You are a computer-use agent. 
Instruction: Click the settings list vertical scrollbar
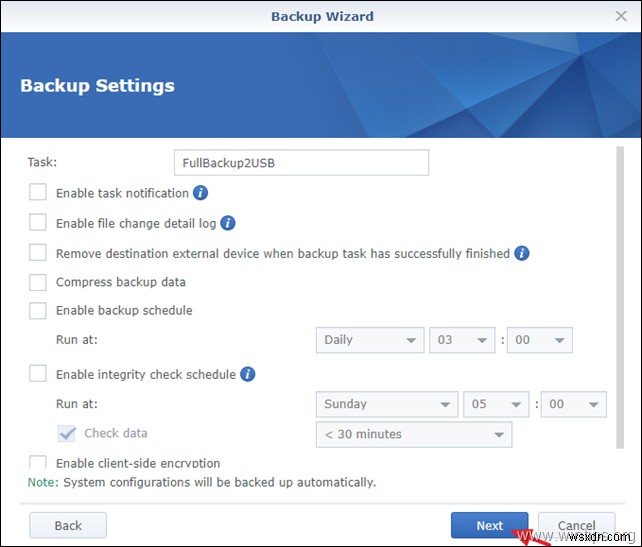[620, 298]
